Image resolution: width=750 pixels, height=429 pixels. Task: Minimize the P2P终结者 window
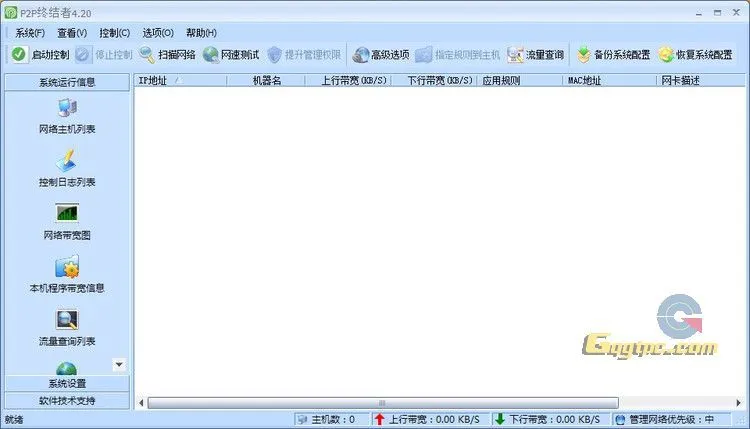pos(699,13)
